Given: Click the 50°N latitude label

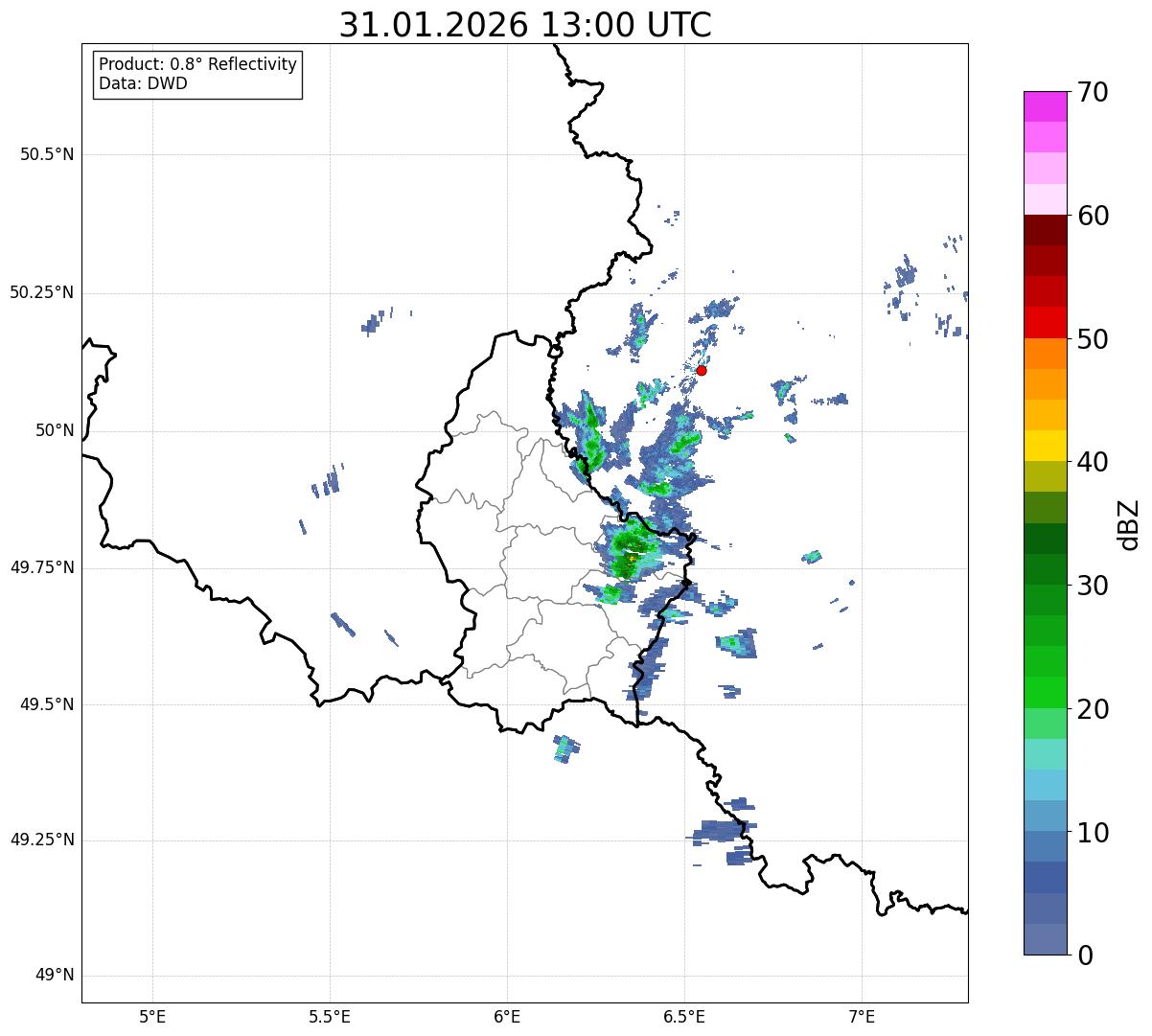Looking at the screenshot, I should coord(55,430).
